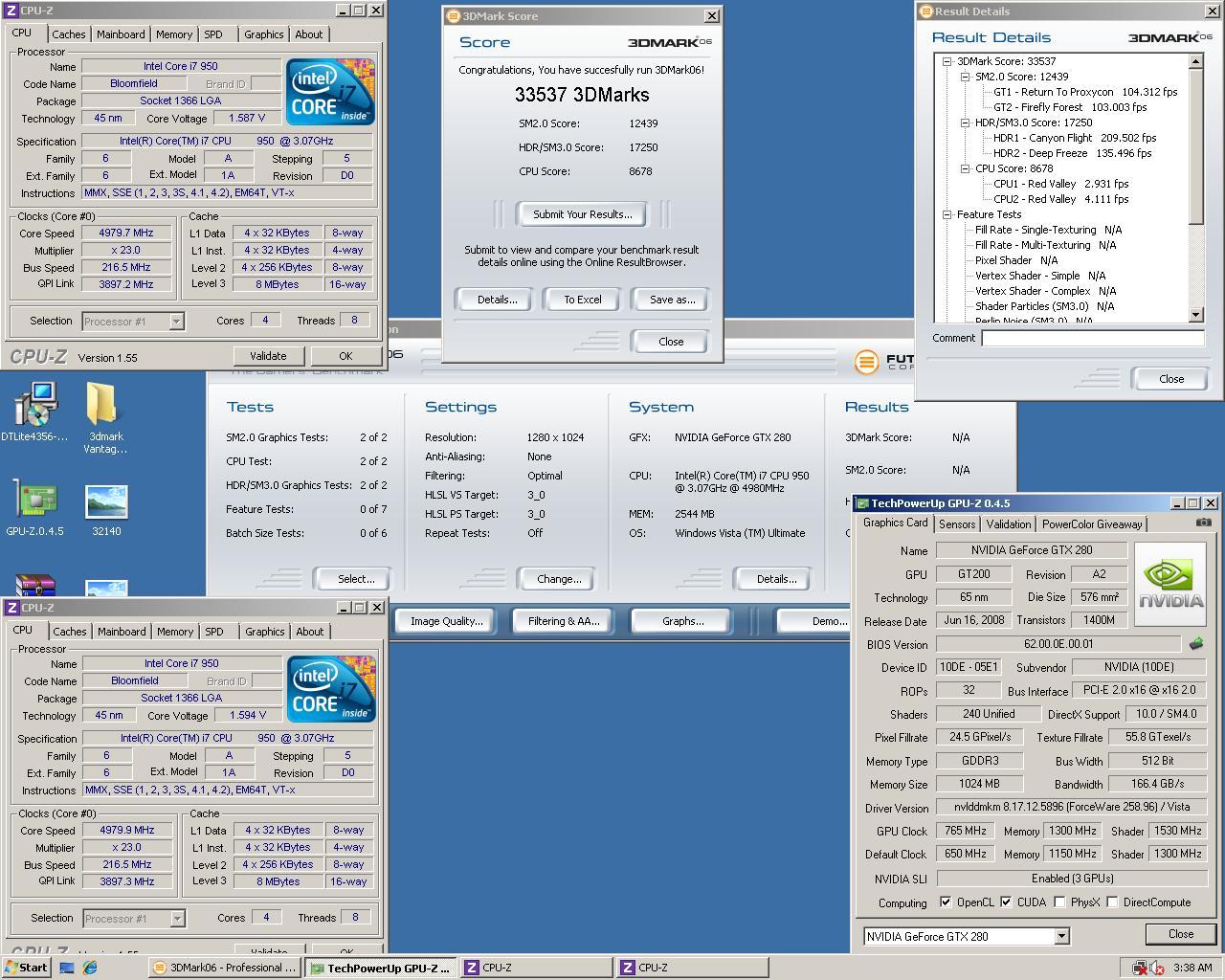Screen dimensions: 1225x980
Task: Switch to Memory tab in bottom CPU-Z
Action: (175, 632)
